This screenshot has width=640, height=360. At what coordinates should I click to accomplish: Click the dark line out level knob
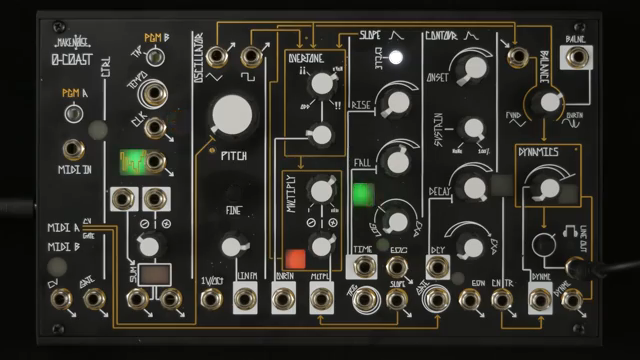543,245
